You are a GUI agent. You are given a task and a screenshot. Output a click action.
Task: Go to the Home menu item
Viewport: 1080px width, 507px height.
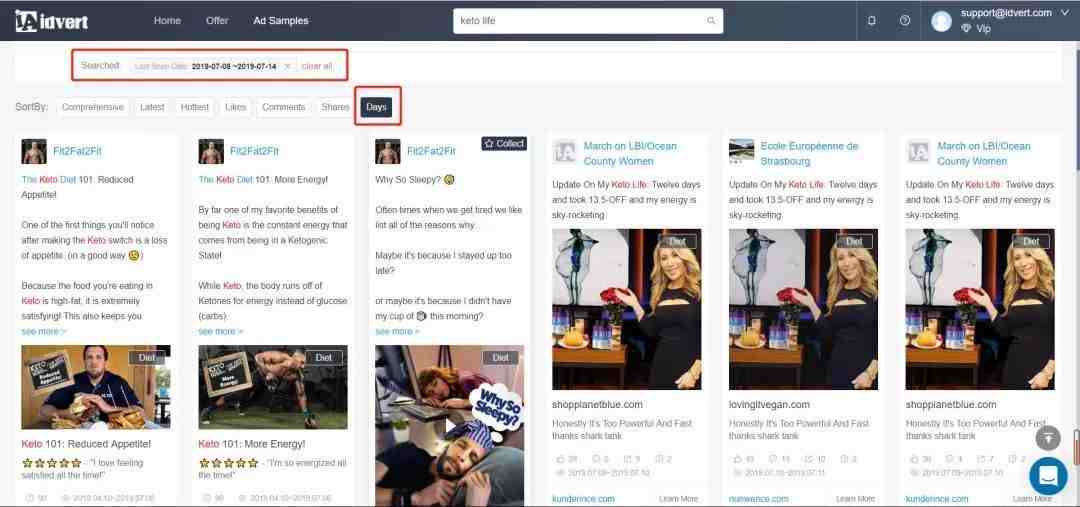pos(167,21)
